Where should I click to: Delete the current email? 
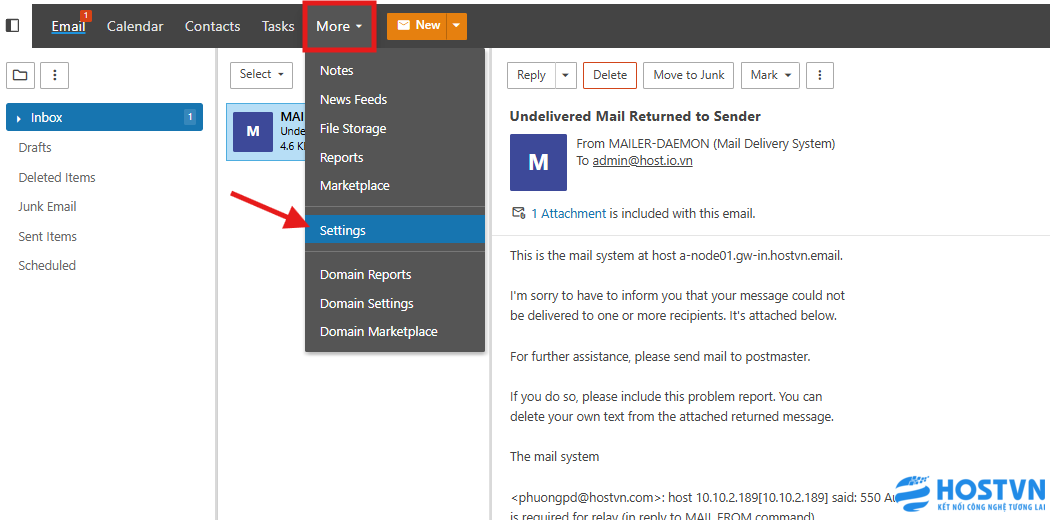[609, 75]
